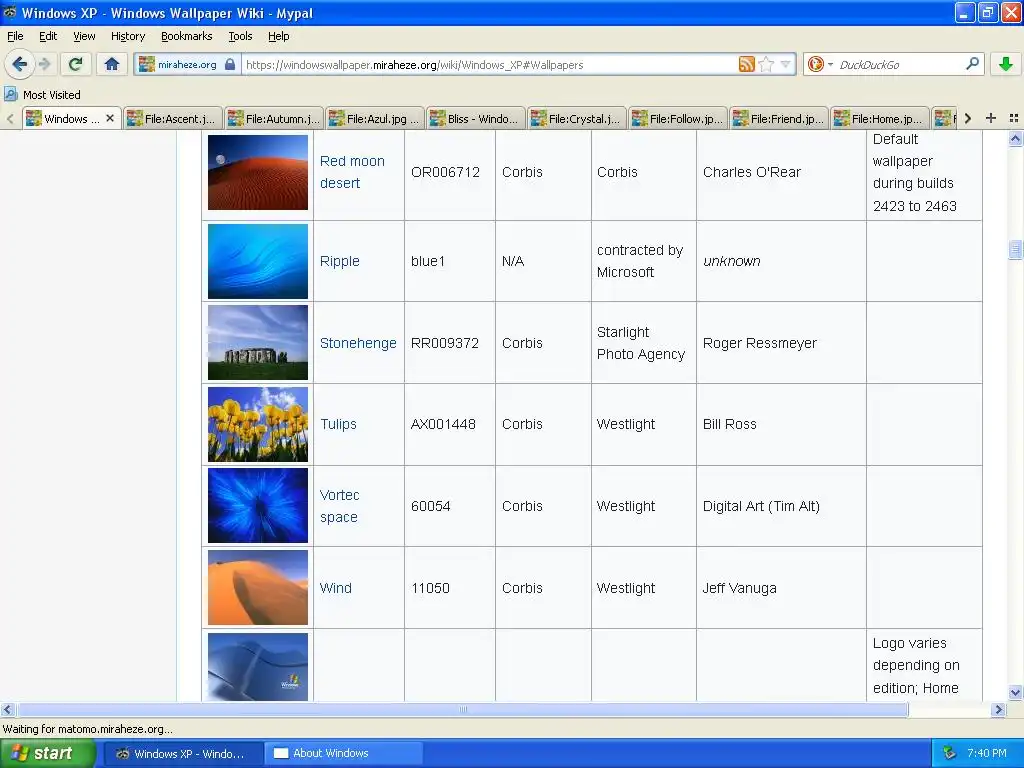This screenshot has height=768, width=1024.
Task: Open the Tulips wallpaper link
Action: [x=338, y=424]
